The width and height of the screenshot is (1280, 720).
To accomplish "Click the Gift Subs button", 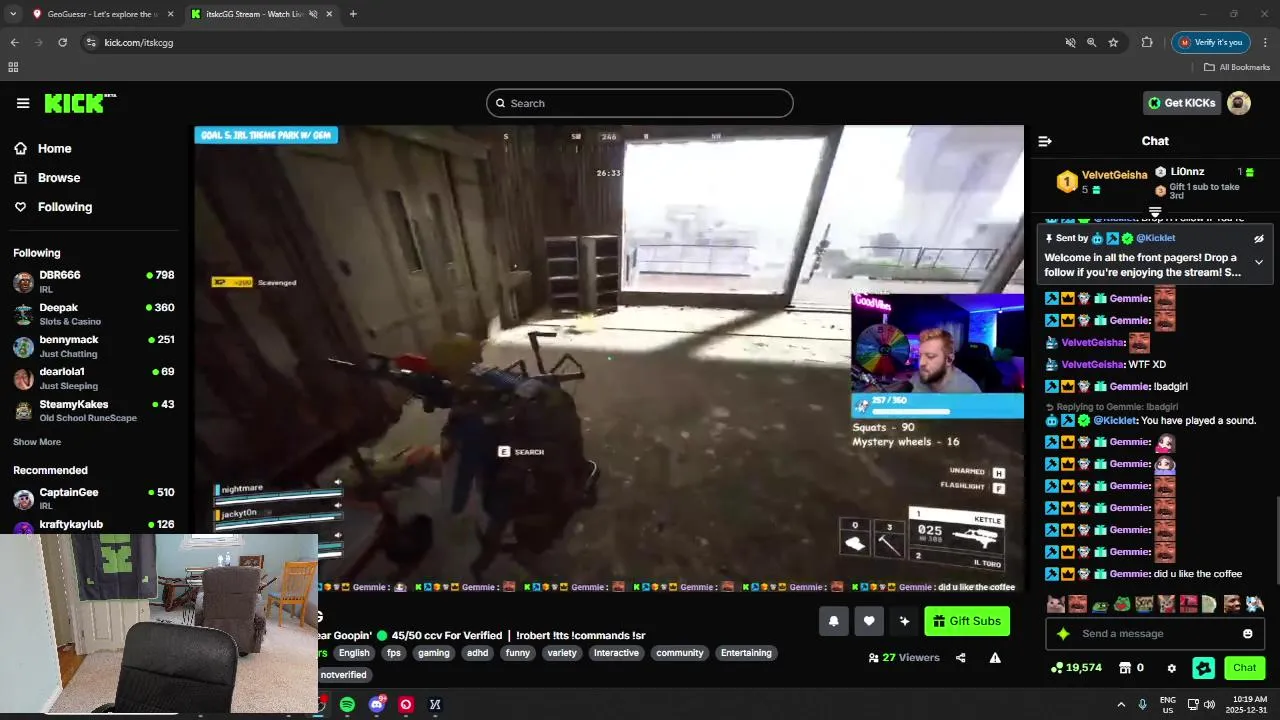I will (x=967, y=621).
